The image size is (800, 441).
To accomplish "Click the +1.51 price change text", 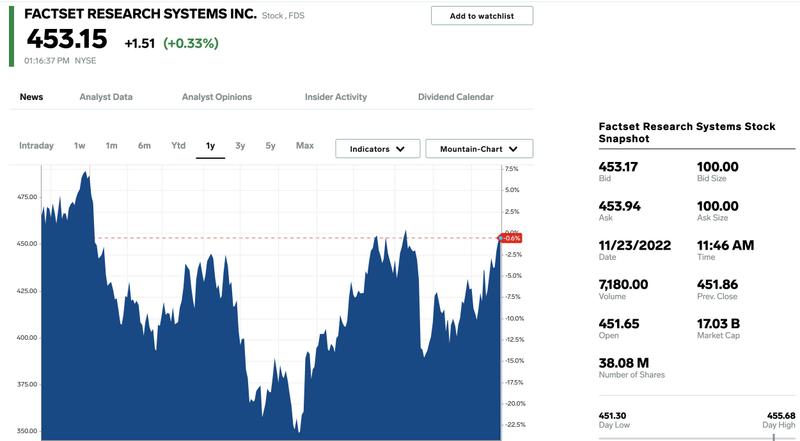I will pos(139,43).
